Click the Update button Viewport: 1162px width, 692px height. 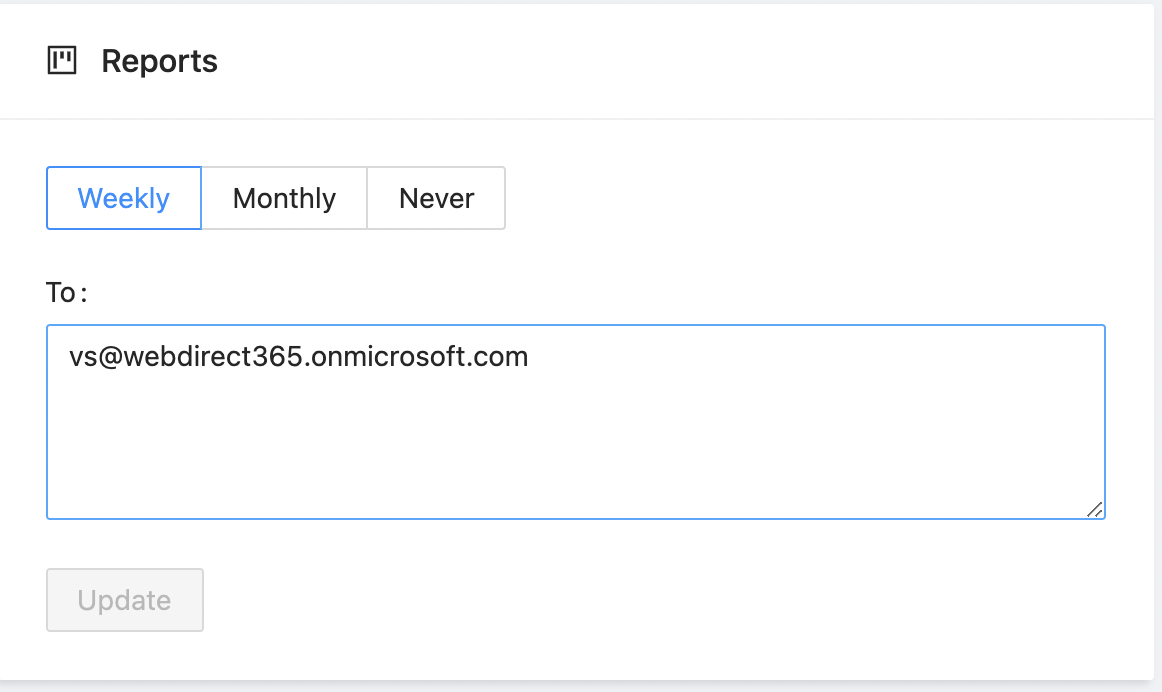pyautogui.click(x=125, y=600)
